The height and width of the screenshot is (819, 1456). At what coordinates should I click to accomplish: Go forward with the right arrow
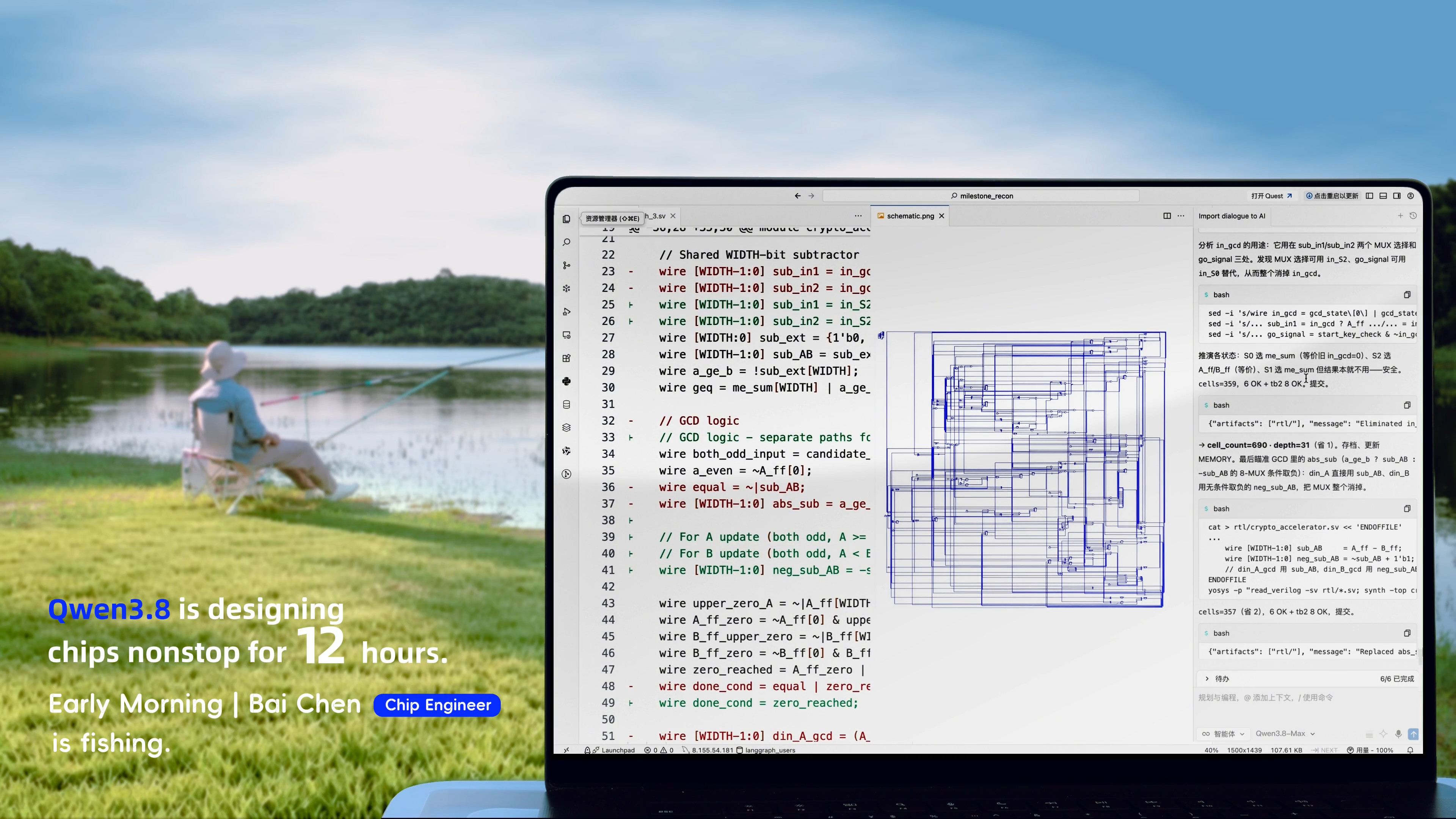pos(811,196)
